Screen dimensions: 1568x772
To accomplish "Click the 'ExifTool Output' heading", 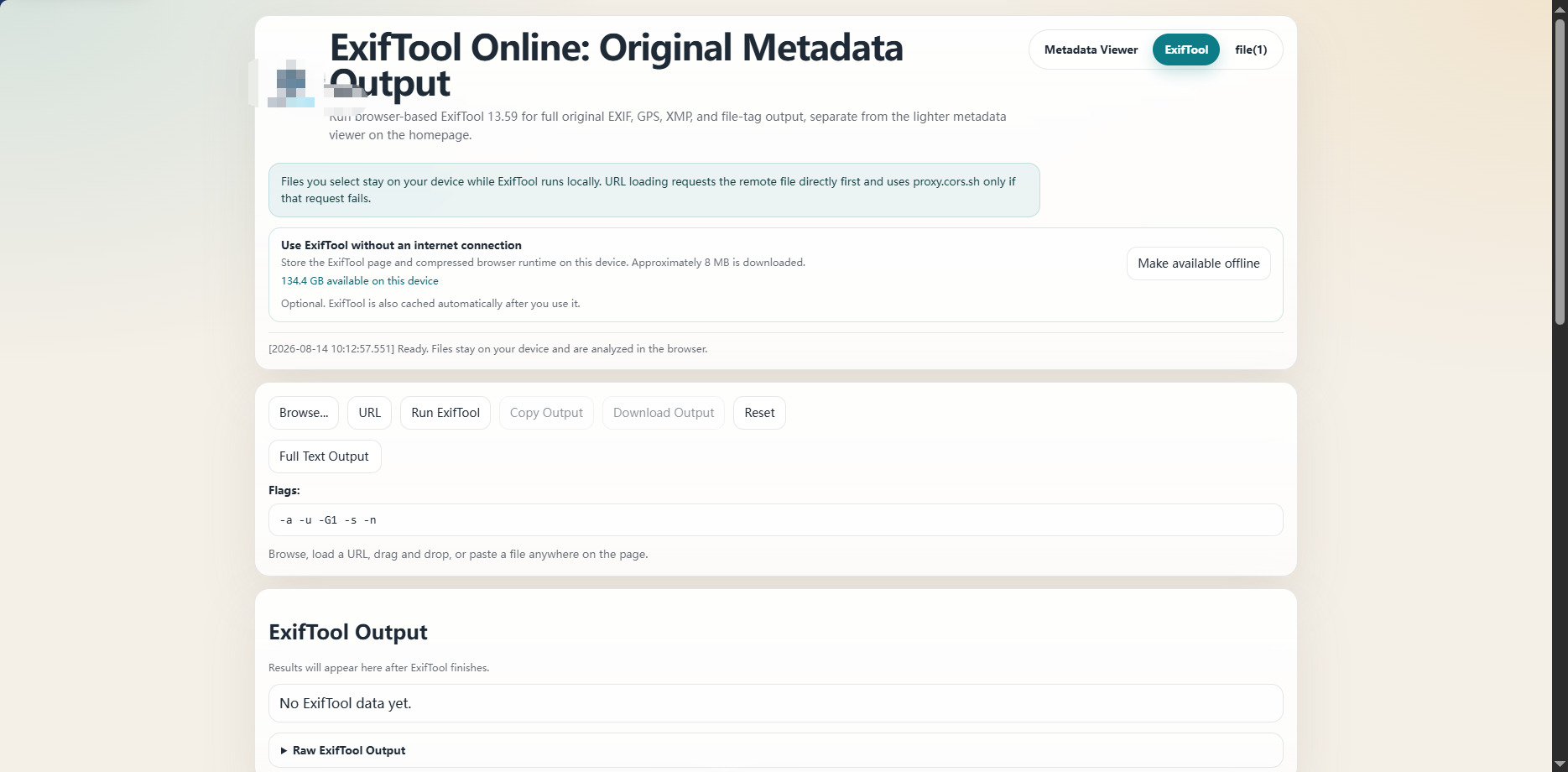I will tap(348, 632).
